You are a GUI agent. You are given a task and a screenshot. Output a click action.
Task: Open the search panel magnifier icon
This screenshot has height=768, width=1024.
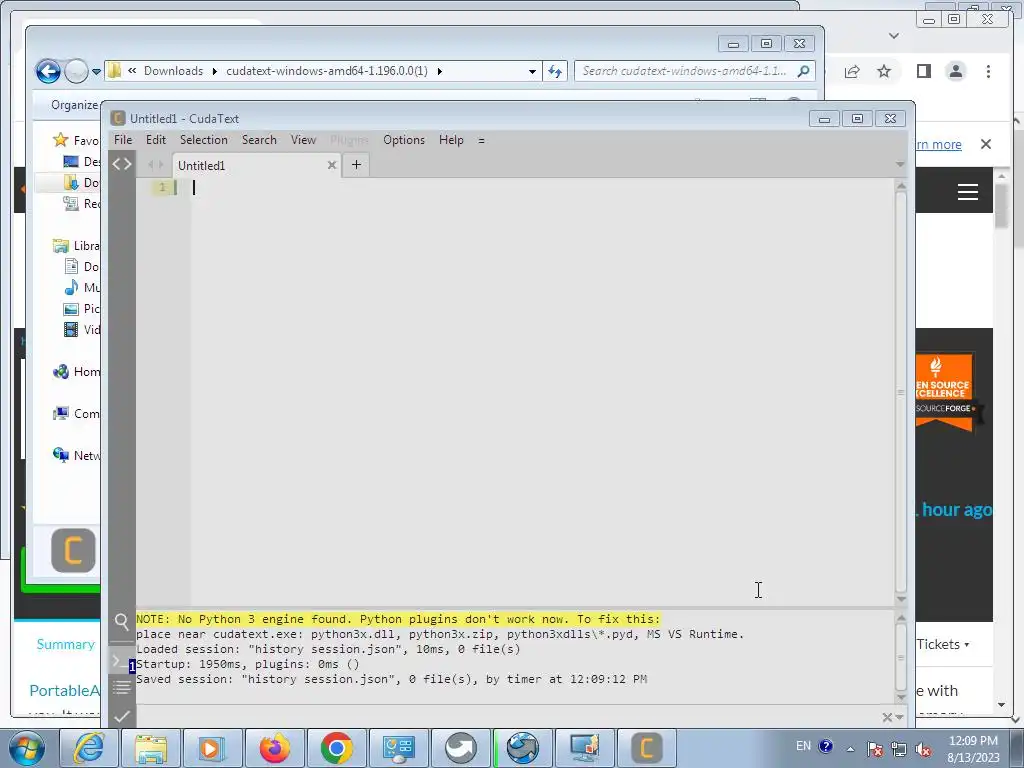click(121, 622)
